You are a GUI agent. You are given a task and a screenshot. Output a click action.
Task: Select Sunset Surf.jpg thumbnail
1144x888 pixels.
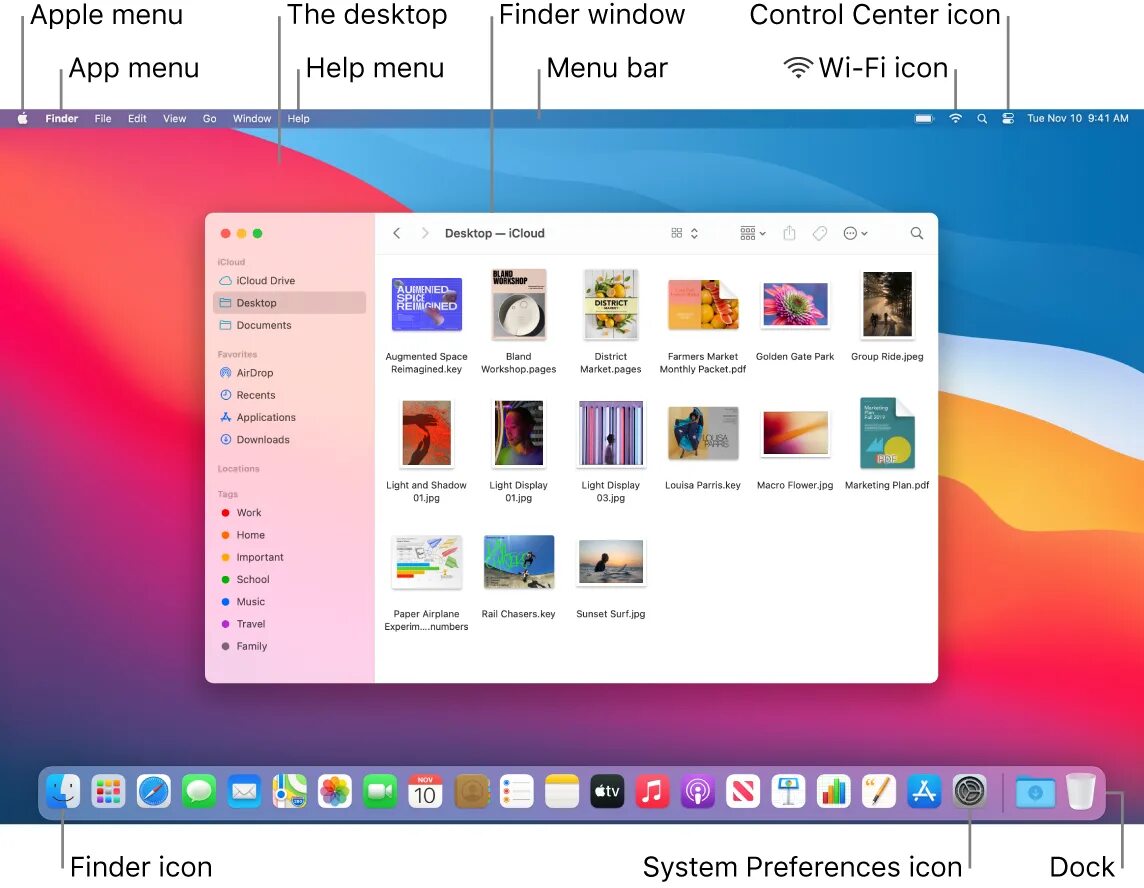coord(611,562)
